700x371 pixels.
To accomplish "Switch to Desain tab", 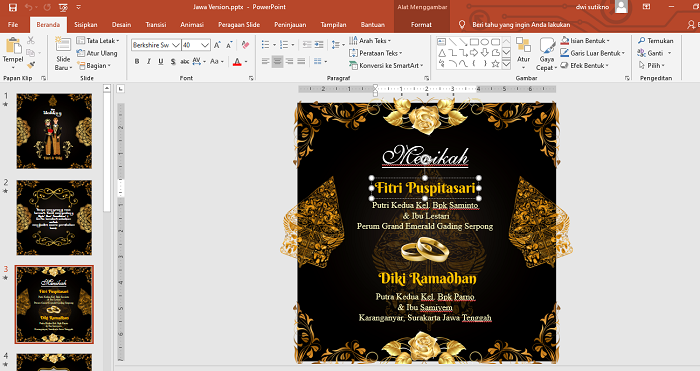I will pos(121,25).
